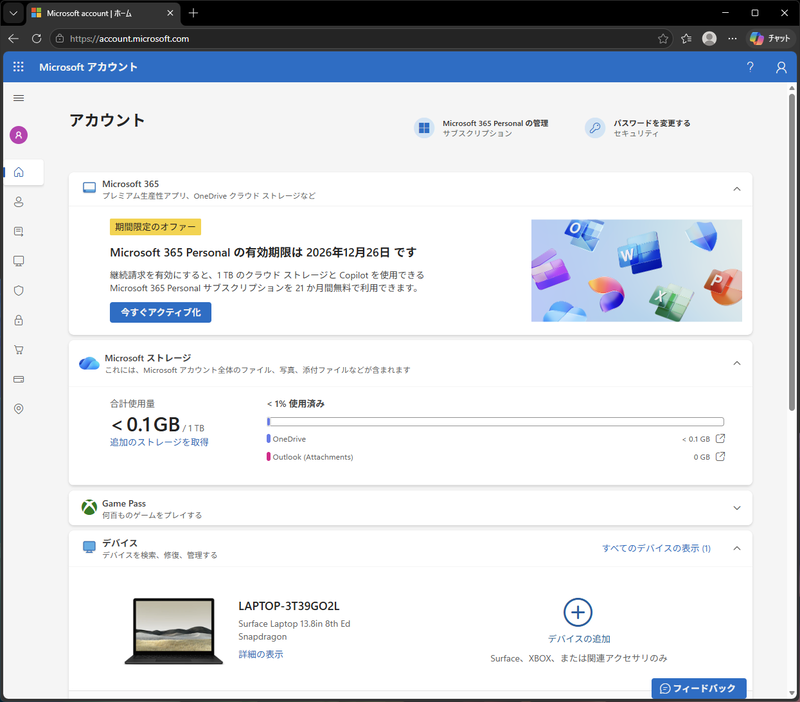Image resolution: width=800 pixels, height=702 pixels.
Task: Click the Microsoft 365 card heading
Action: (x=131, y=184)
